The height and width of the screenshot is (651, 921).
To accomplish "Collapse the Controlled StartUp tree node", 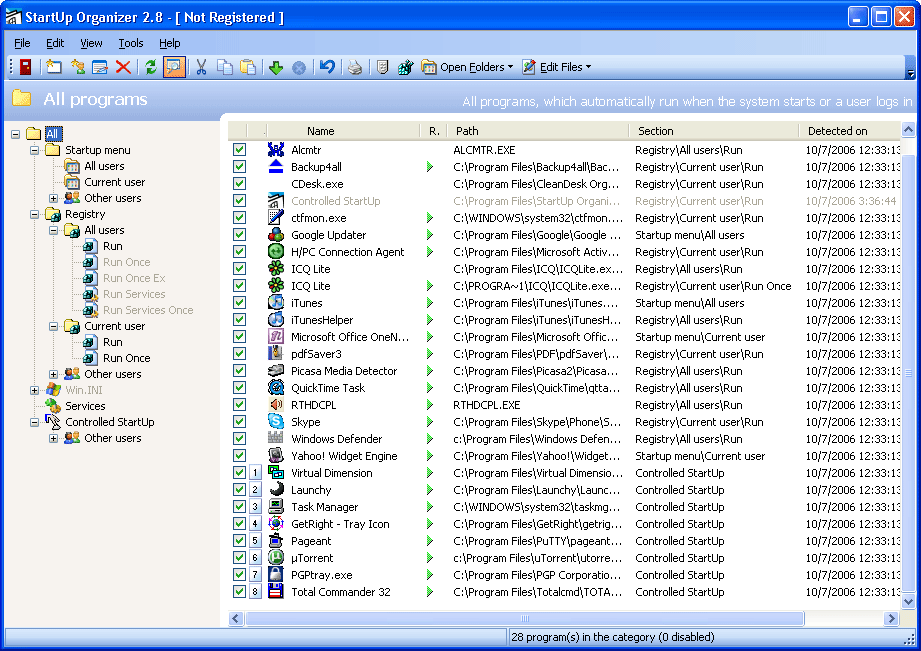I will tap(34, 422).
